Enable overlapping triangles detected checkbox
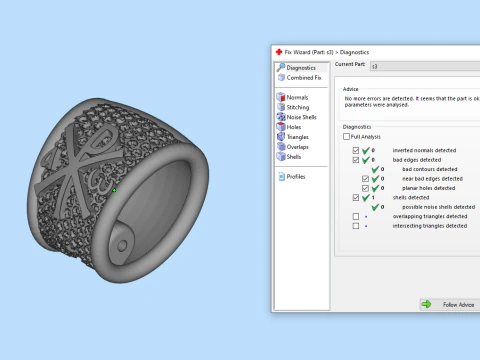This screenshot has height=360, width=480. [x=356, y=216]
